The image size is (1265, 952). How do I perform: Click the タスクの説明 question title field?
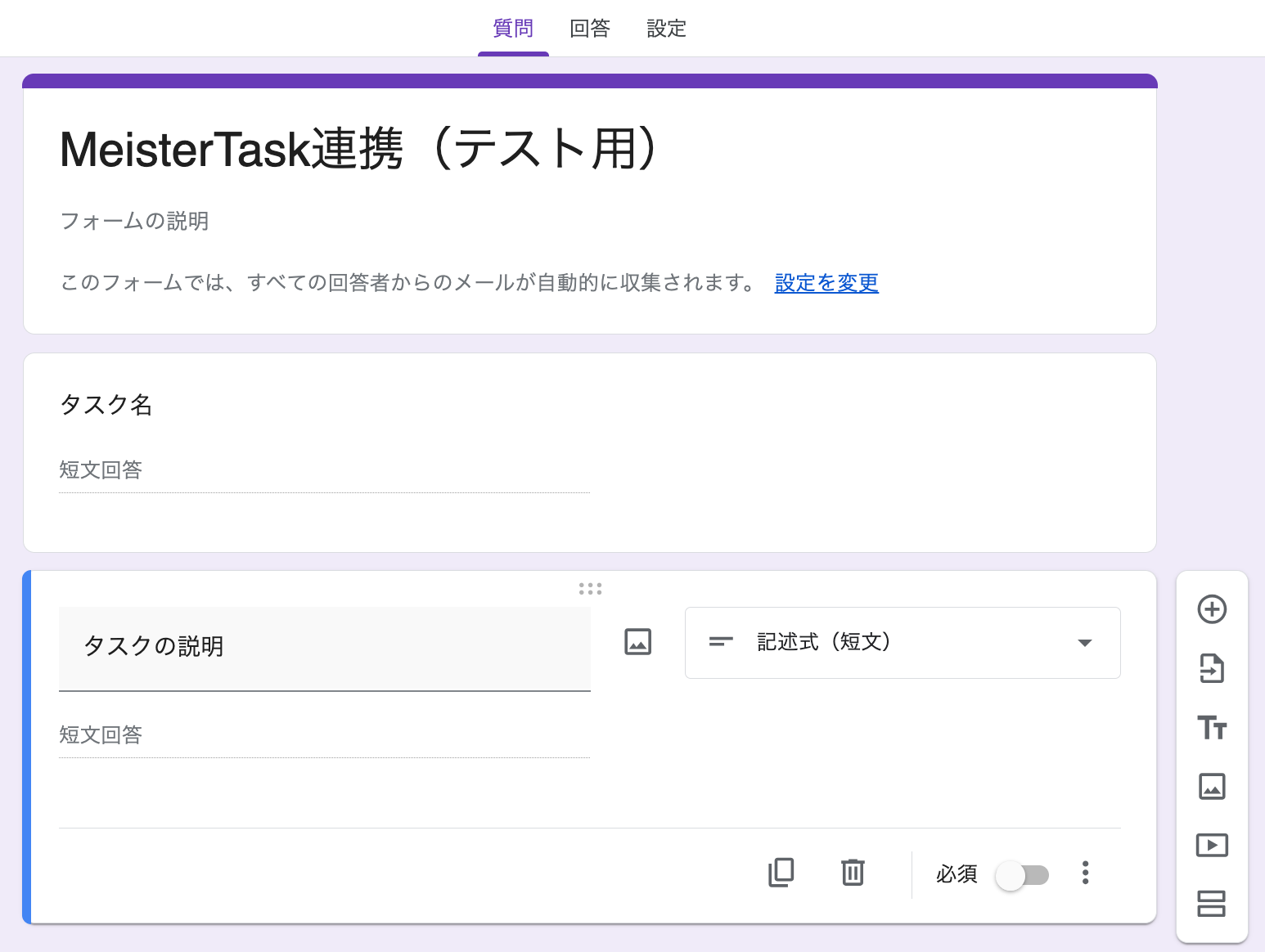click(x=324, y=647)
